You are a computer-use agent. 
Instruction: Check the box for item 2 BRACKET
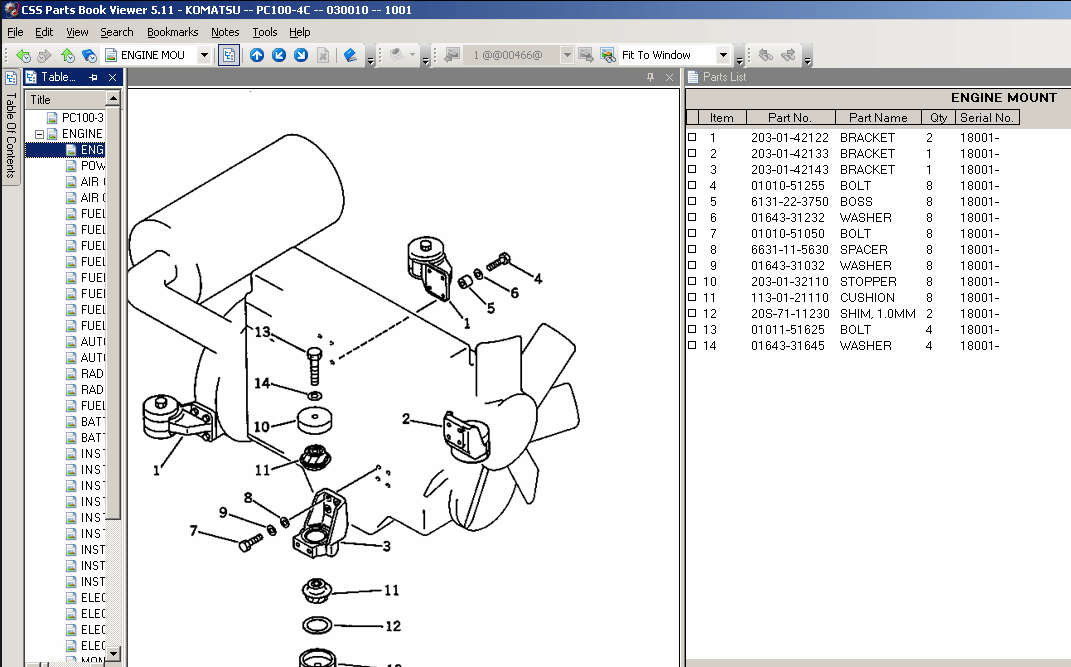click(692, 153)
